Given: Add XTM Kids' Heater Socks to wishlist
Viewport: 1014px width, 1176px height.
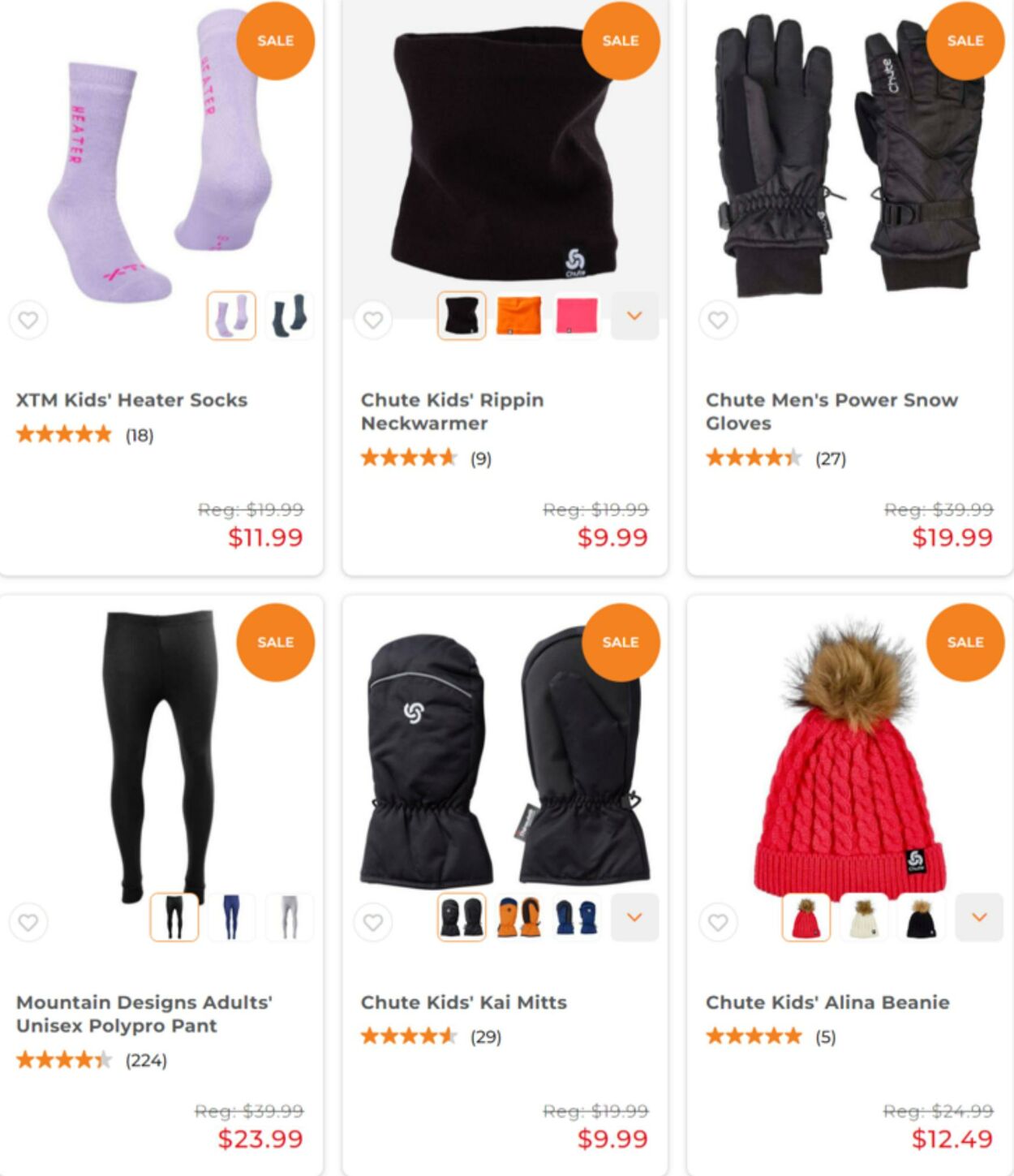Looking at the screenshot, I should pyautogui.click(x=28, y=320).
